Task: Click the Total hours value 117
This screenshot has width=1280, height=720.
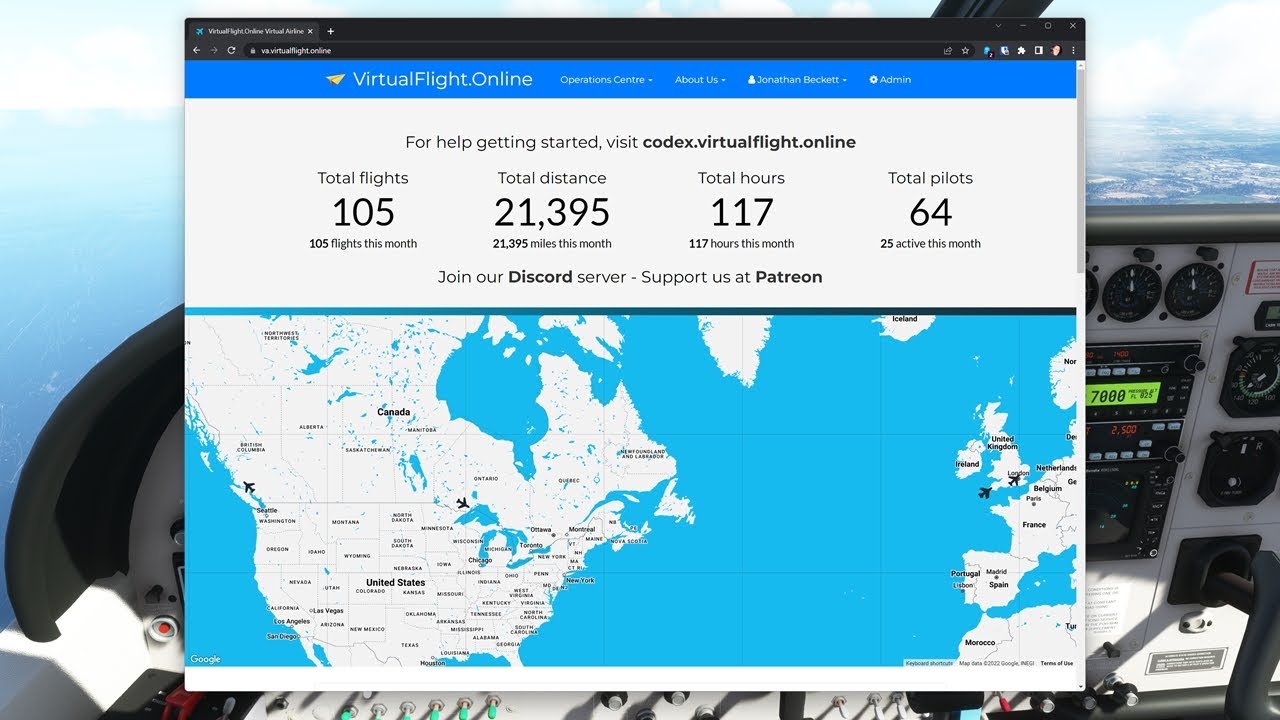Action: [741, 213]
